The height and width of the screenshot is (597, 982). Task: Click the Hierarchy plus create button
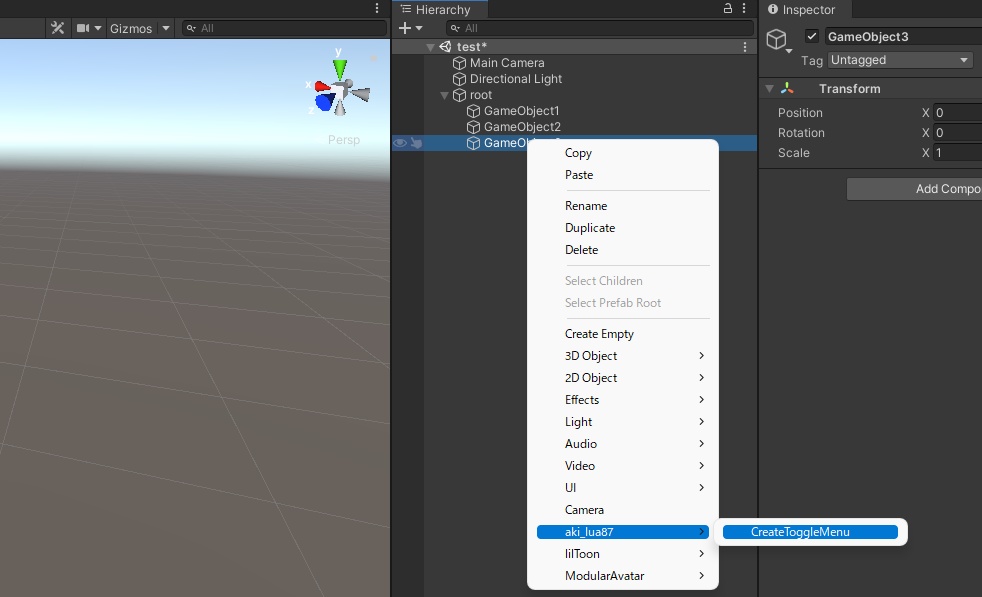405,28
